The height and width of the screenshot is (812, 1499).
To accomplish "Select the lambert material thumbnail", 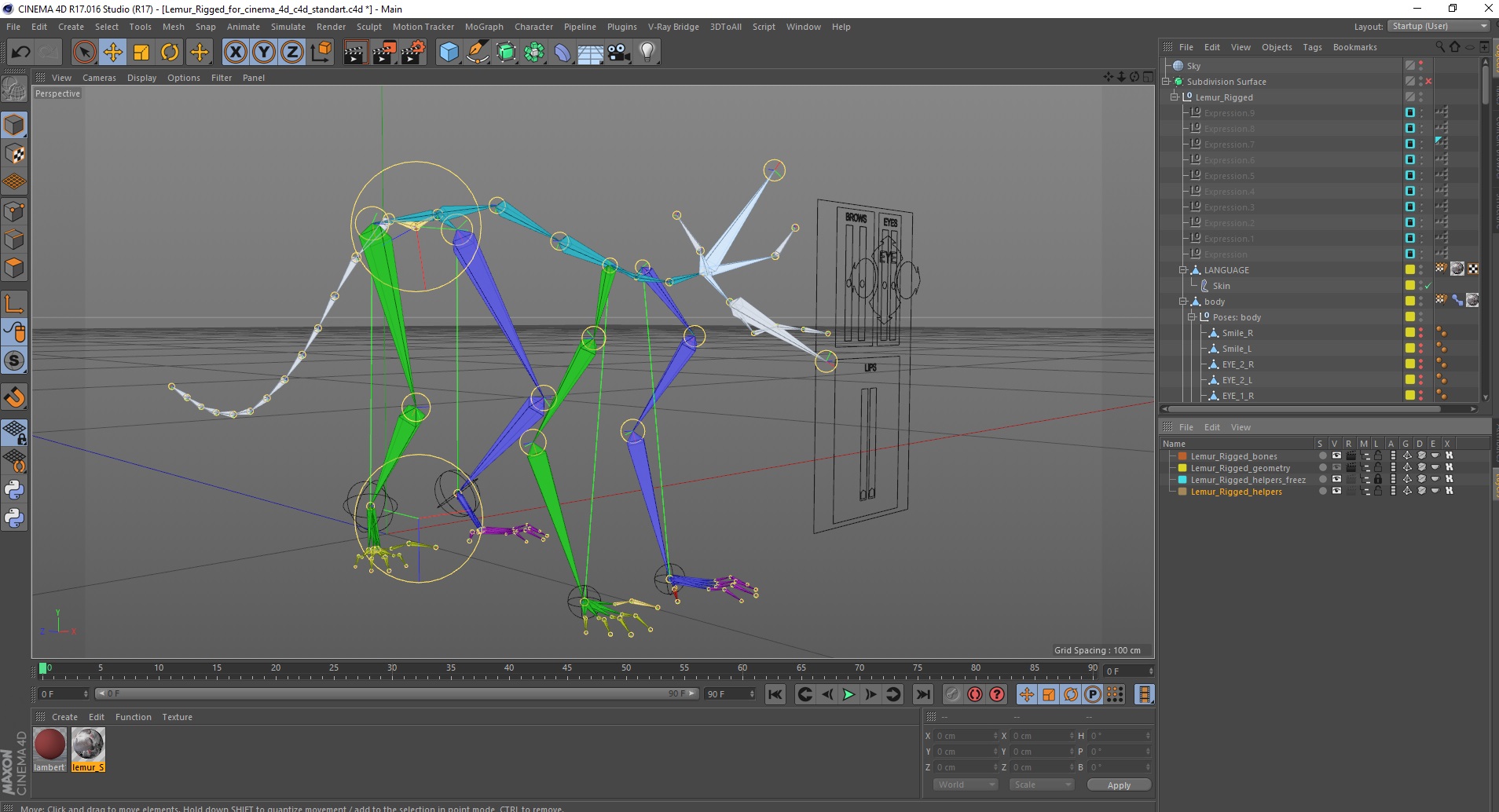I will (49, 750).
